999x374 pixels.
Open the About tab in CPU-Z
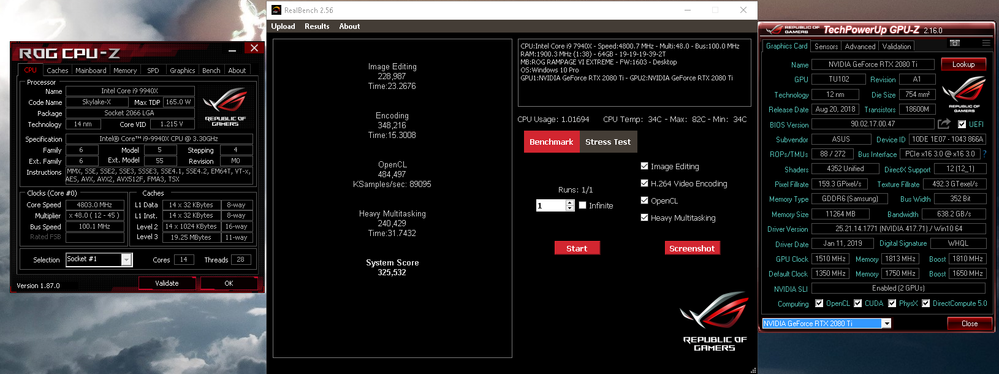click(x=237, y=71)
